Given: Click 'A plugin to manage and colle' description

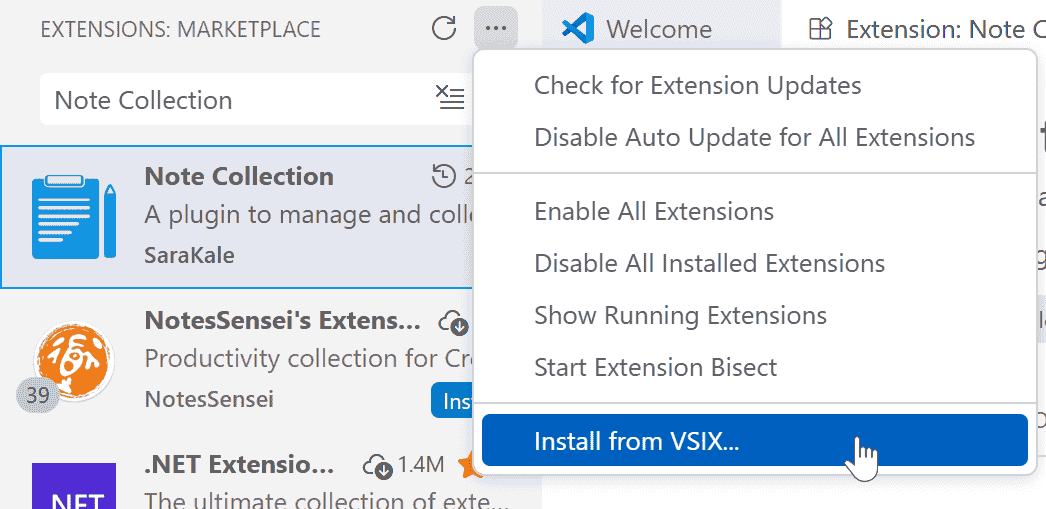Looking at the screenshot, I should tap(309, 215).
